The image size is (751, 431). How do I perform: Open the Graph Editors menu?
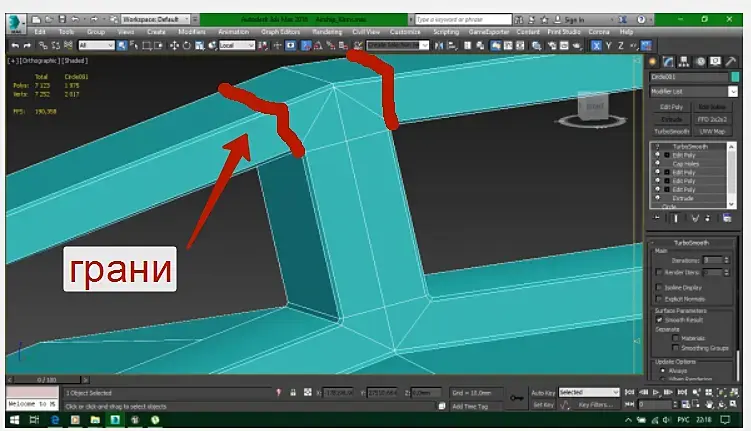[281, 32]
